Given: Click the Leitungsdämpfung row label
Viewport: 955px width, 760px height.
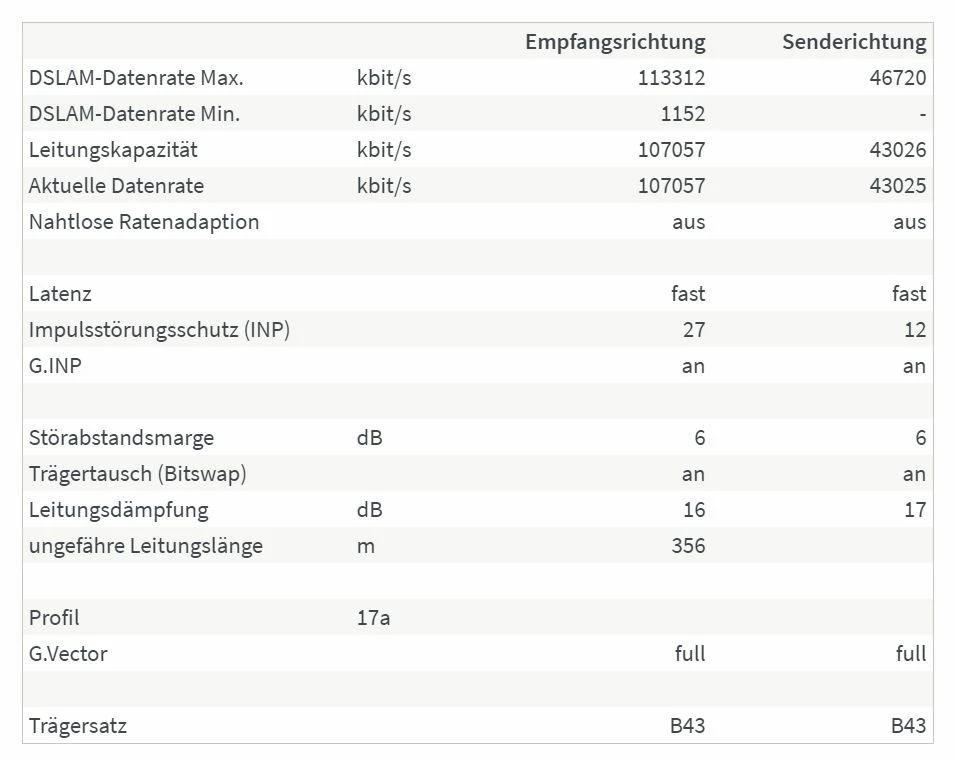Looking at the screenshot, I should click(118, 510).
